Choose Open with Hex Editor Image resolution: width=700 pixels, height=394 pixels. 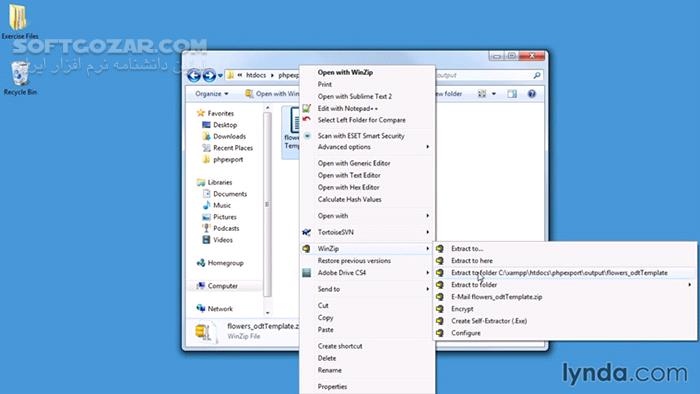coord(349,187)
